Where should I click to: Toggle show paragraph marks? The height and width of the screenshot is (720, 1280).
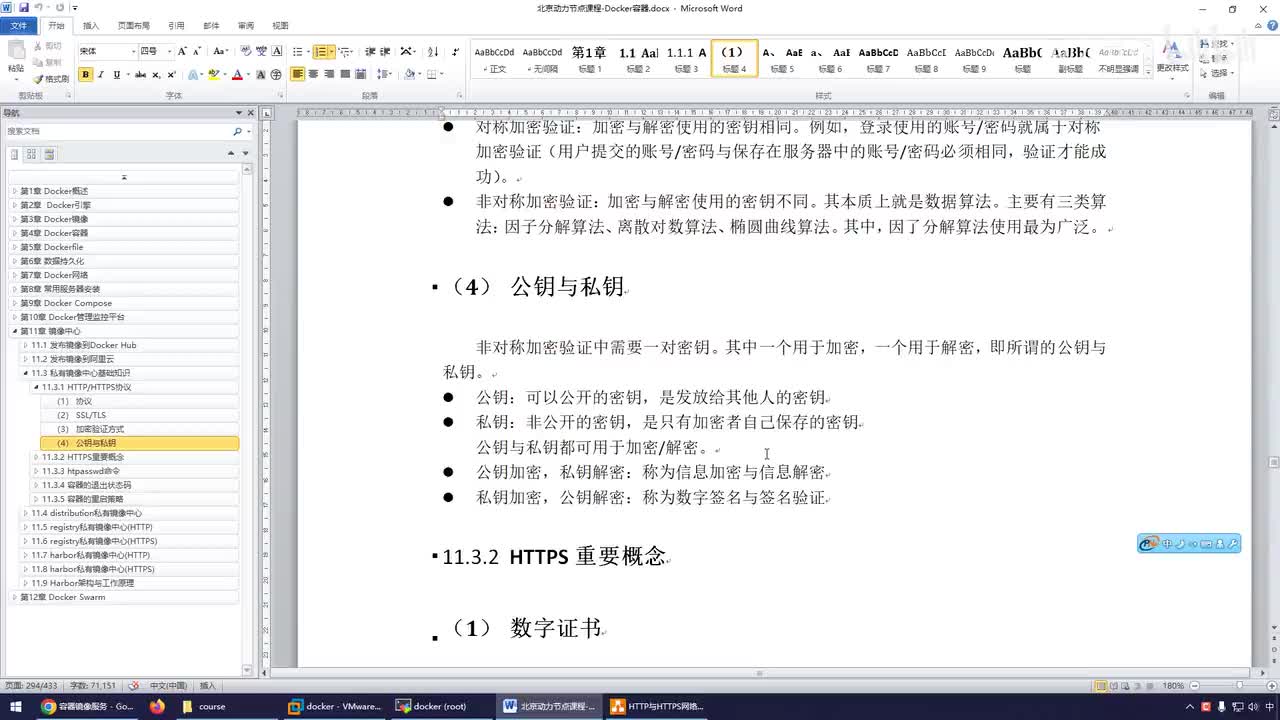point(456,51)
